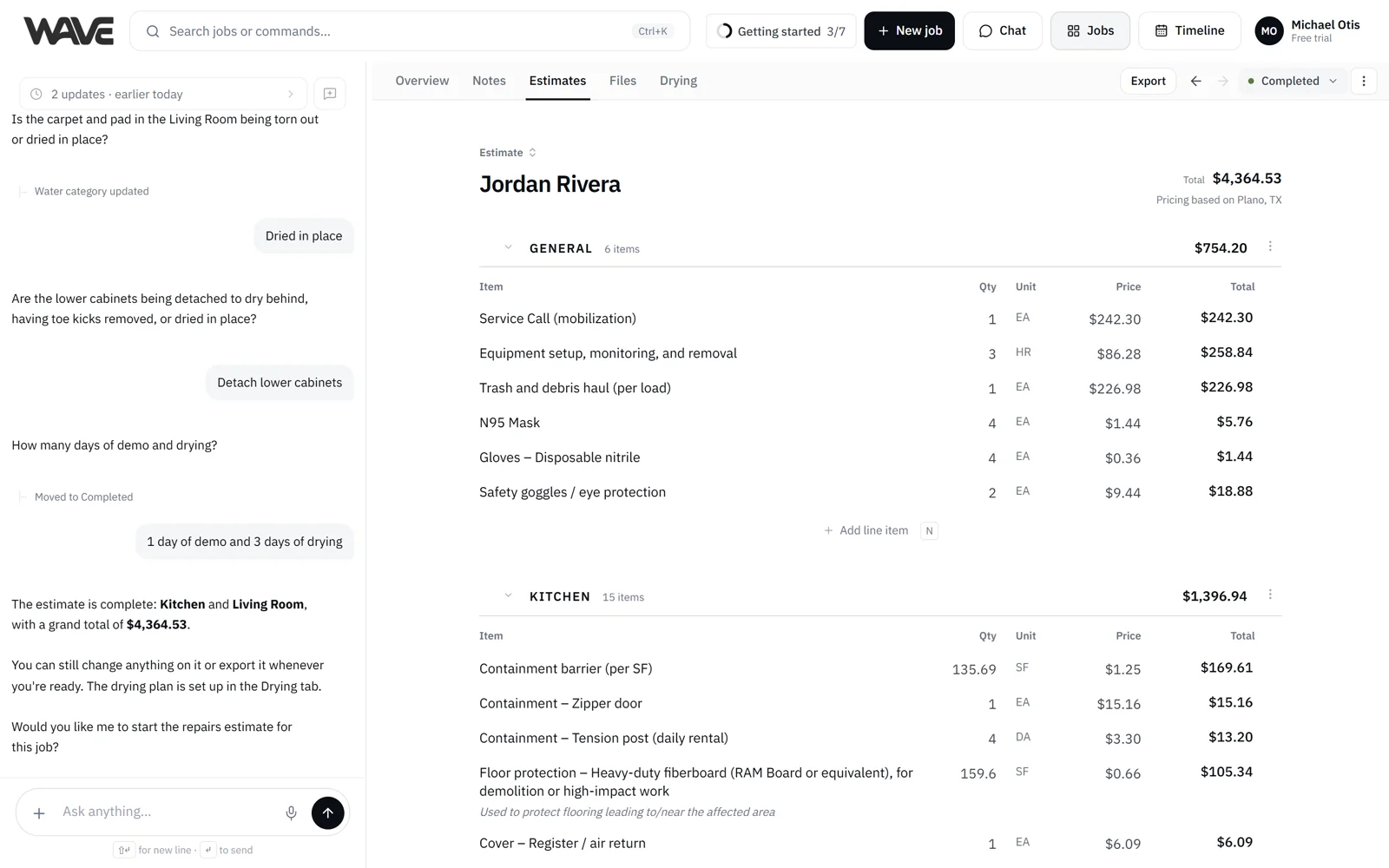Click the Trash and debris haul item
Image resolution: width=1389 pixels, height=868 pixels.
[575, 388]
